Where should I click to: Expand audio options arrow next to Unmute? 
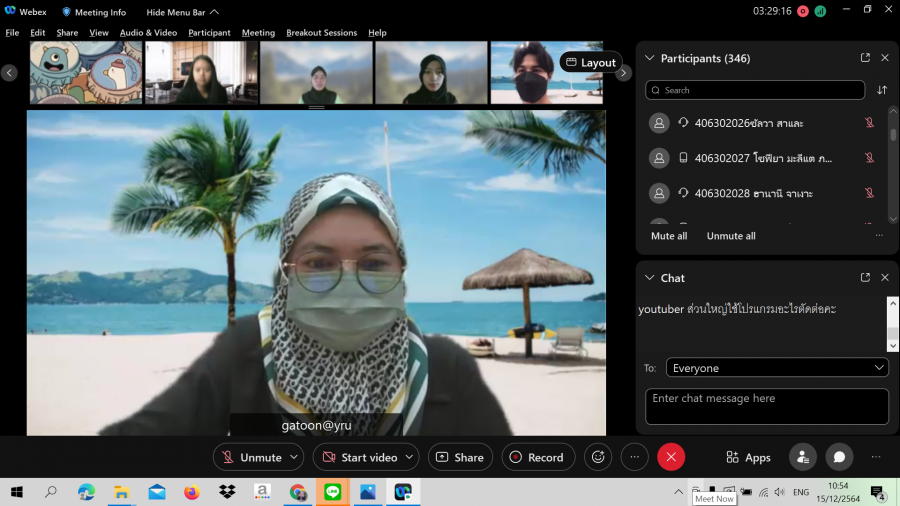tap(294, 457)
